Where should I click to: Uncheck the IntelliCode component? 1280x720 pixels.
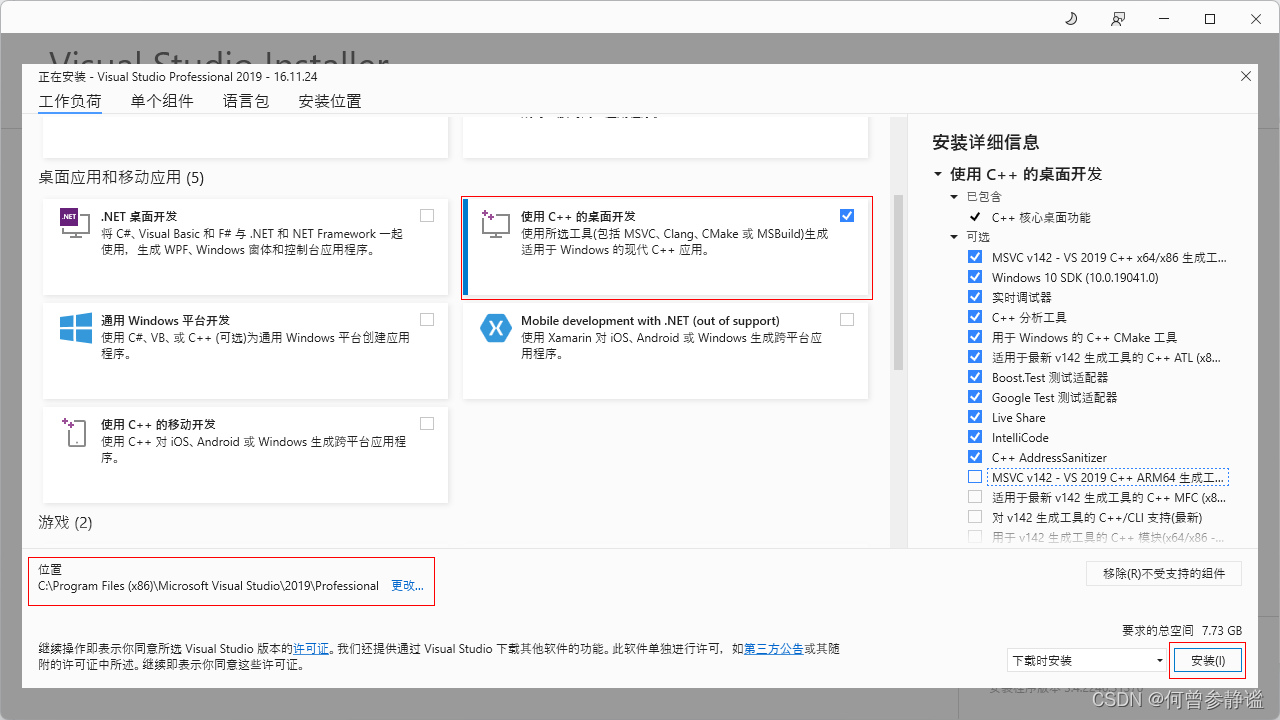click(x=975, y=437)
